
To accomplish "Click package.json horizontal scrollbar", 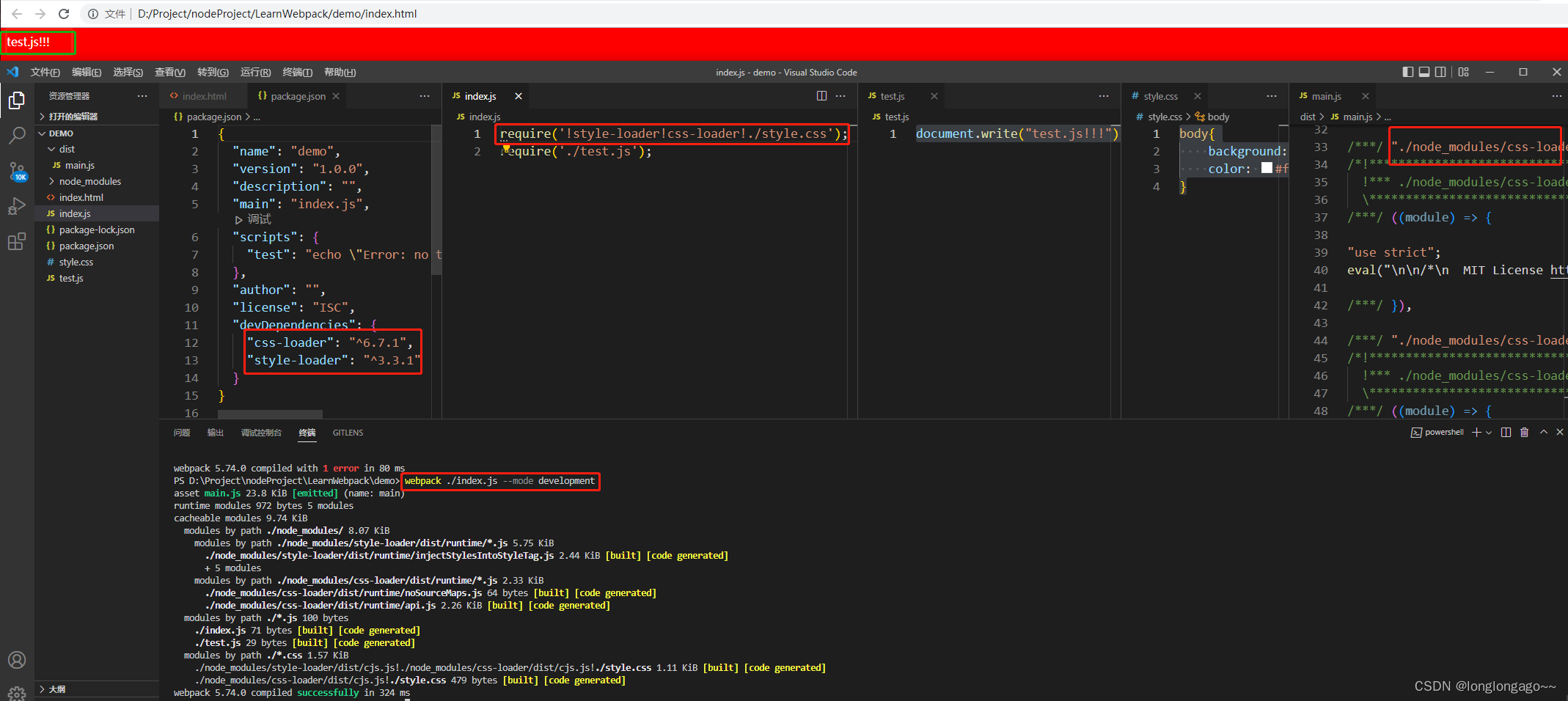I will tap(270, 414).
